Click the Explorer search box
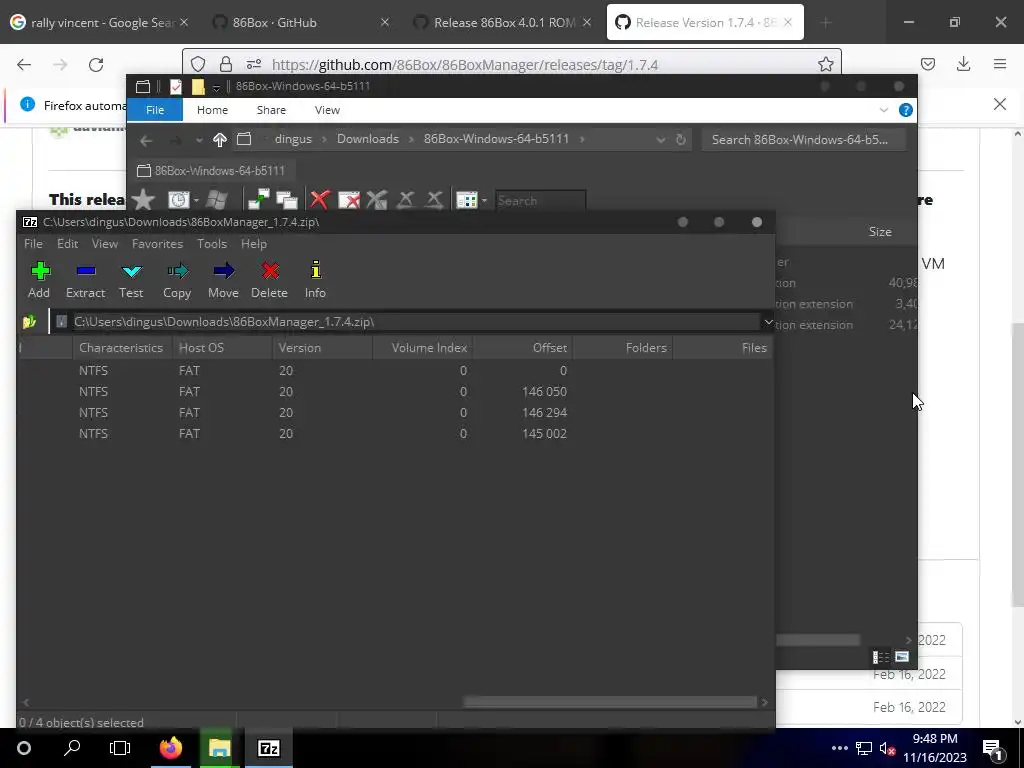This screenshot has width=1024, height=768. [x=804, y=140]
